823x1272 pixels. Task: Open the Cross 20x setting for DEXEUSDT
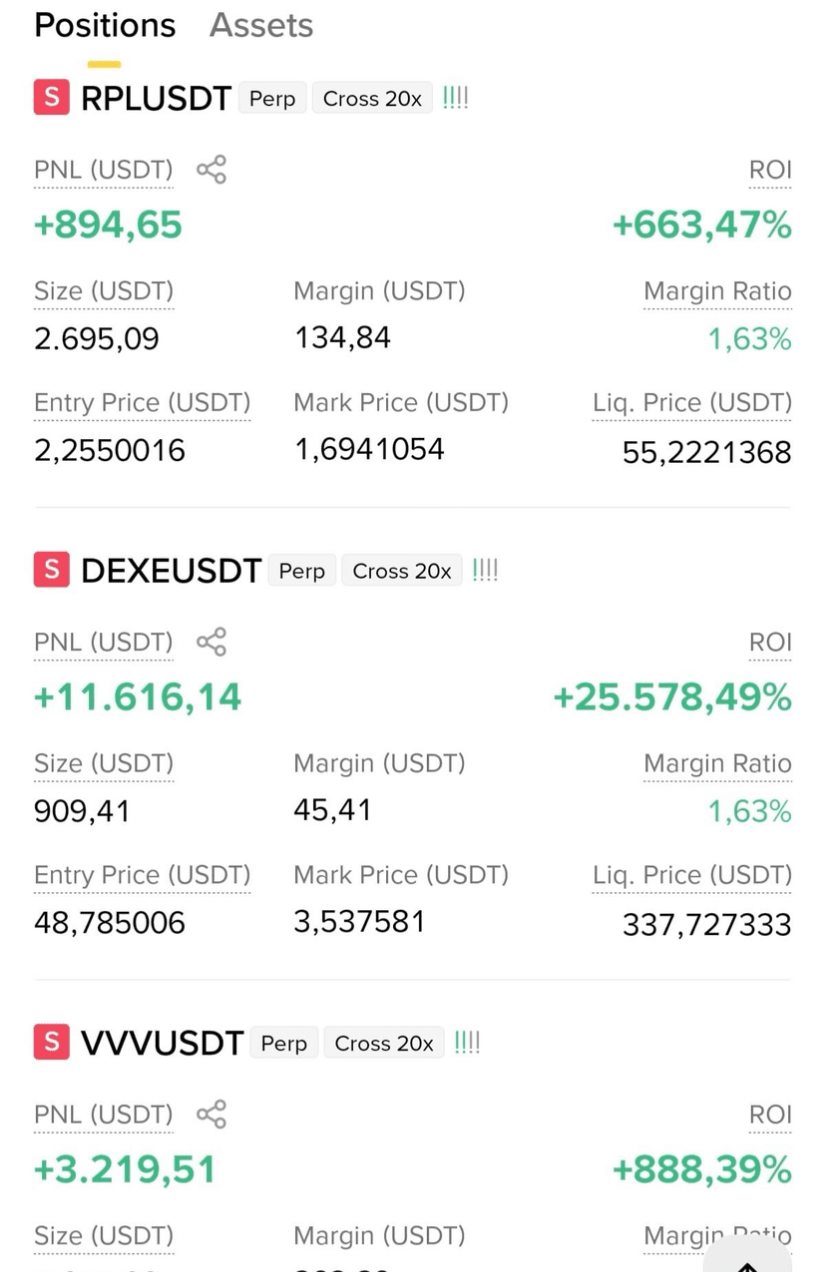pyautogui.click(x=402, y=571)
